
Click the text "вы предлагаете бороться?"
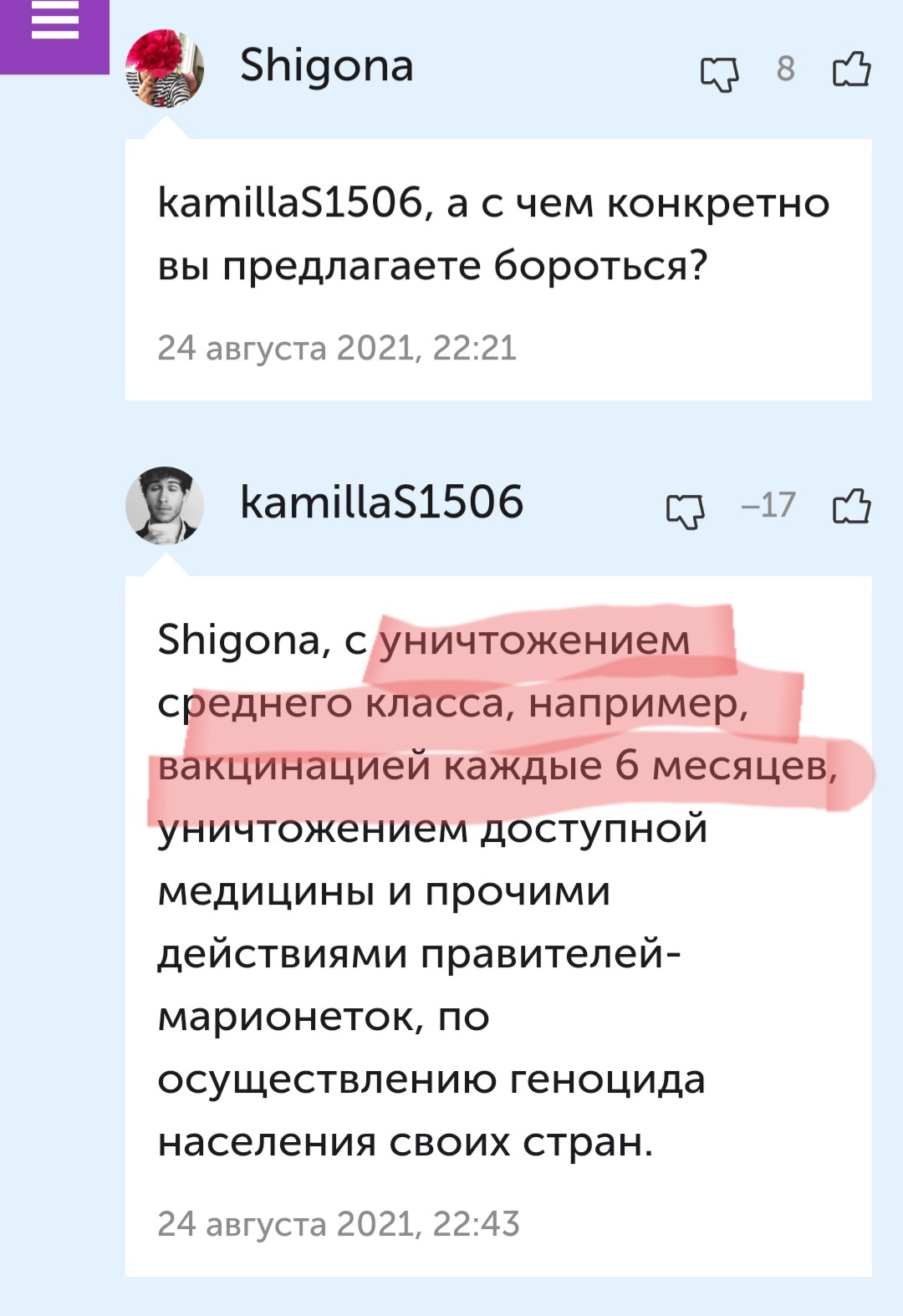click(432, 267)
